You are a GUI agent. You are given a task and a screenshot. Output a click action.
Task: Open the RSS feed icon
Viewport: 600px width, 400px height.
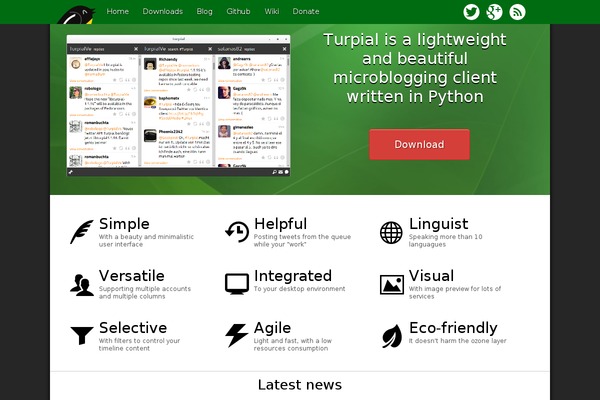coord(517,12)
